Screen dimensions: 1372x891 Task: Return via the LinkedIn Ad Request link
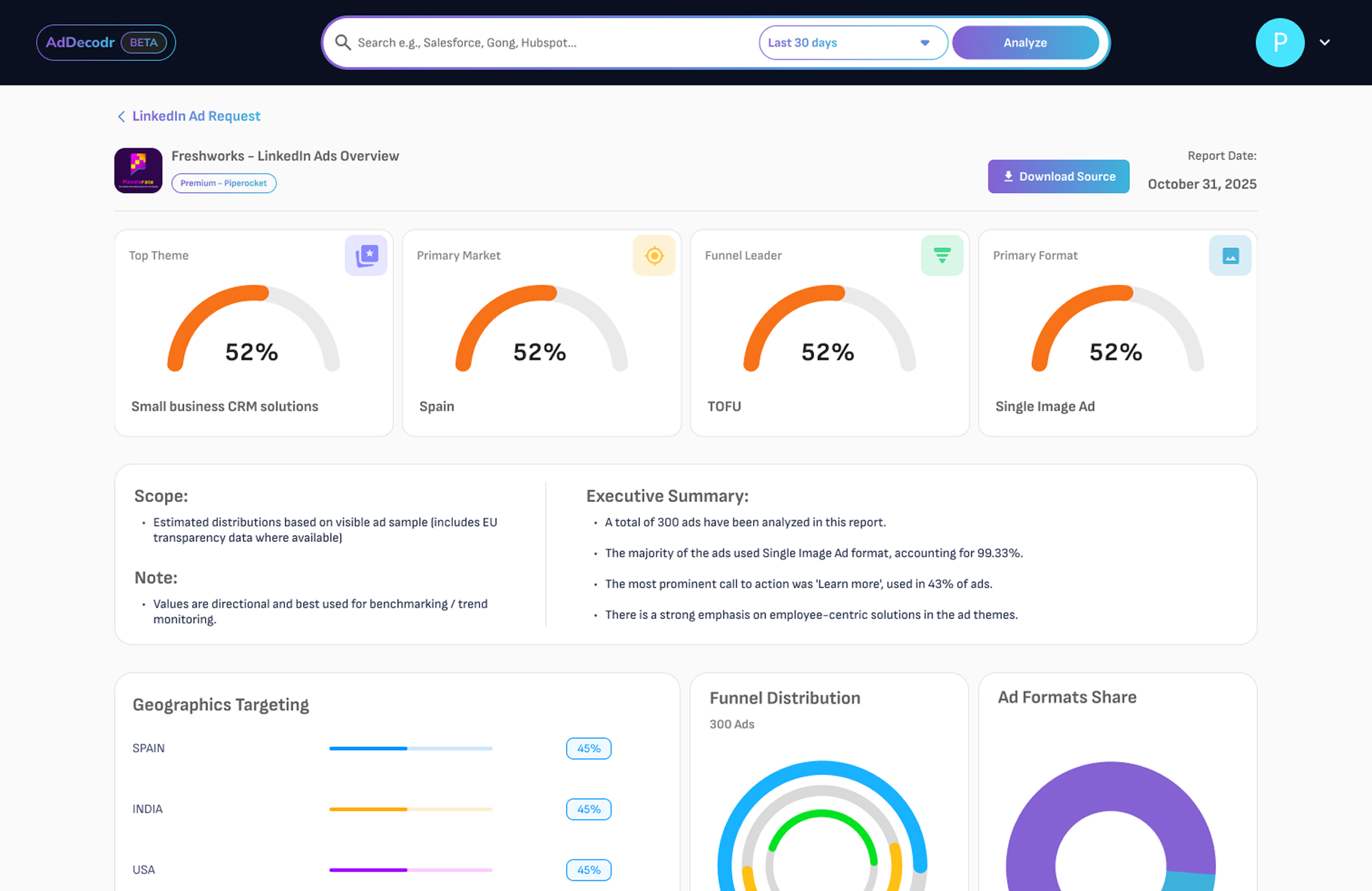(195, 116)
